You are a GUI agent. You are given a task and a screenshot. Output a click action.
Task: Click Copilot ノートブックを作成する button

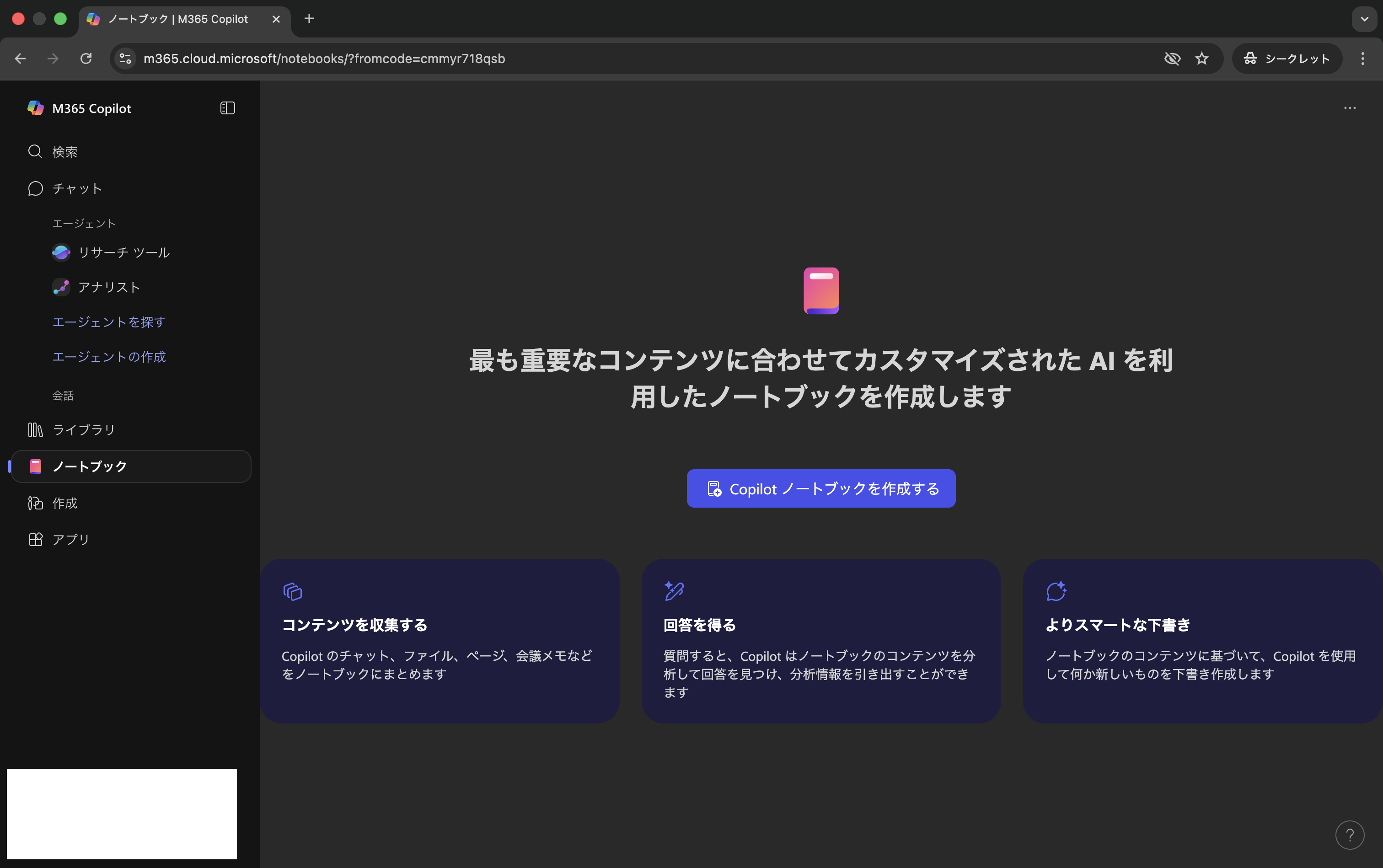[820, 488]
